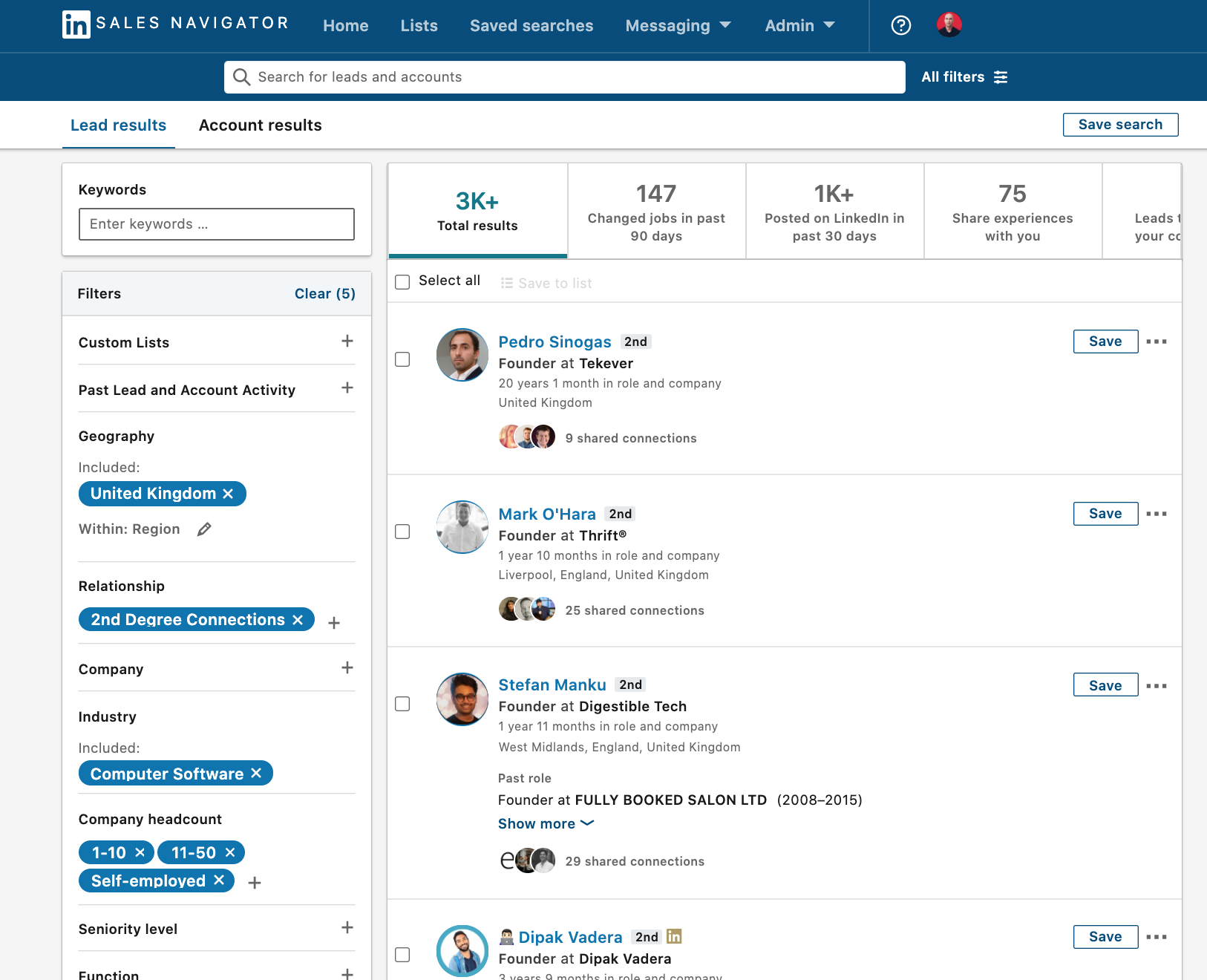The image size is (1207, 980).
Task: Open the user profile avatar menu
Action: pos(949,24)
